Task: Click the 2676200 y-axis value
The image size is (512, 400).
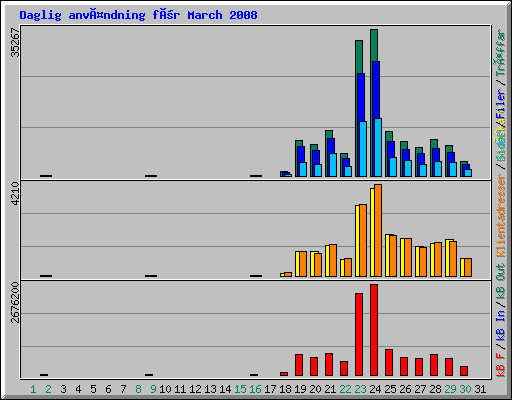Action: click(x=15, y=303)
